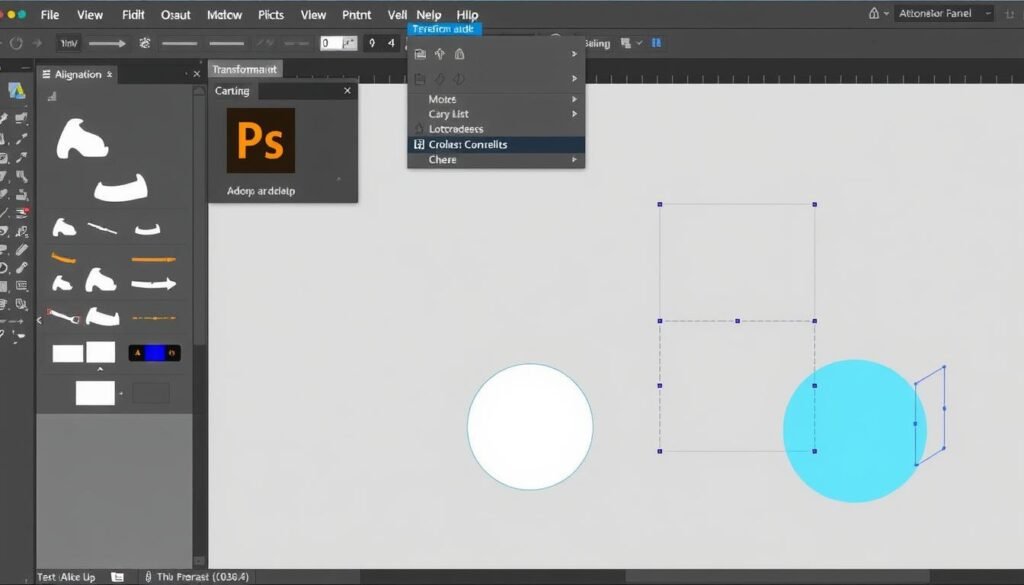Screen dimensions: 1024x585
Task: Open the Nelp menu
Action: [428, 14]
